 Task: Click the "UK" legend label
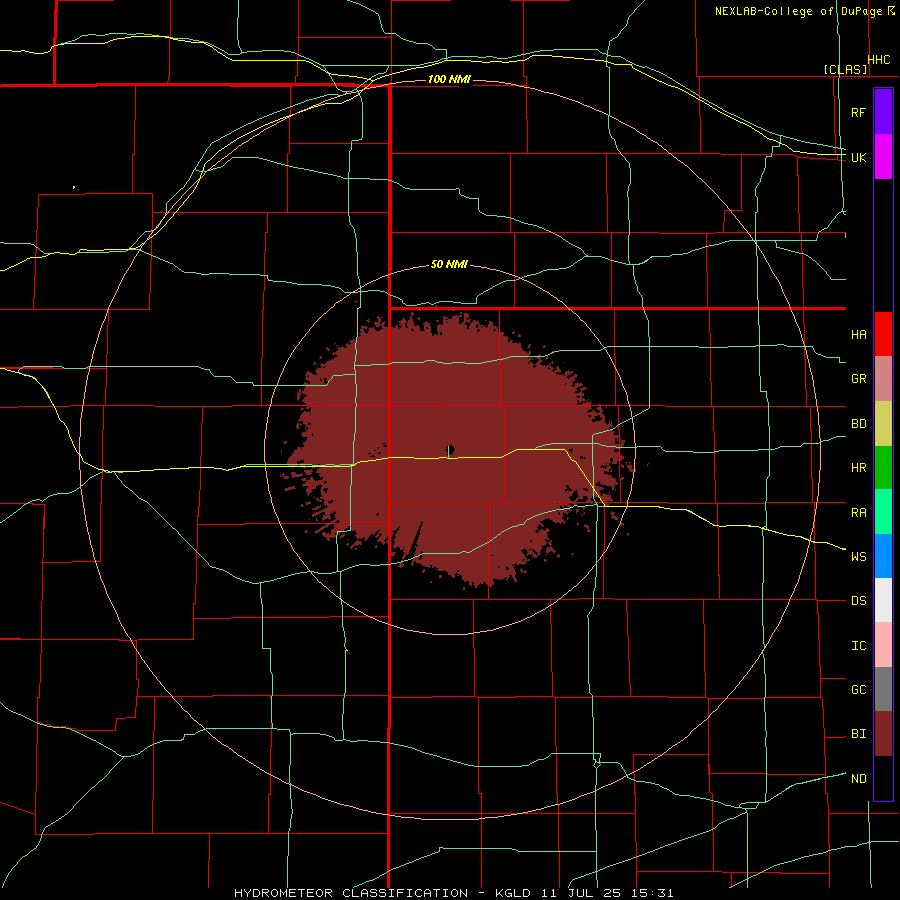click(x=858, y=157)
